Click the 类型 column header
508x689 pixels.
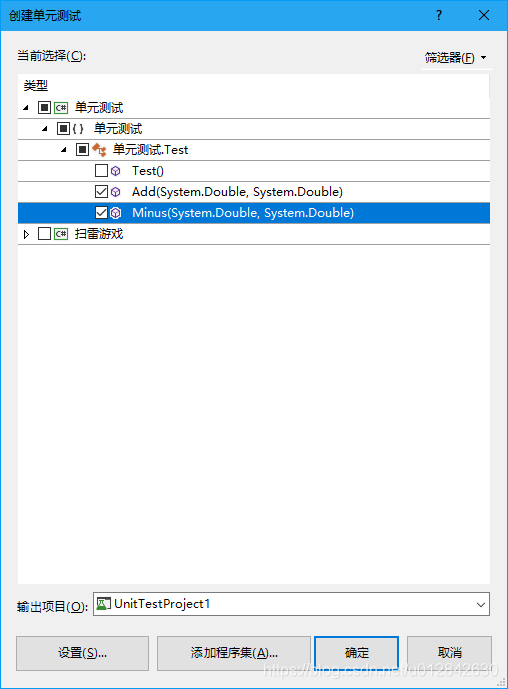click(x=36, y=86)
